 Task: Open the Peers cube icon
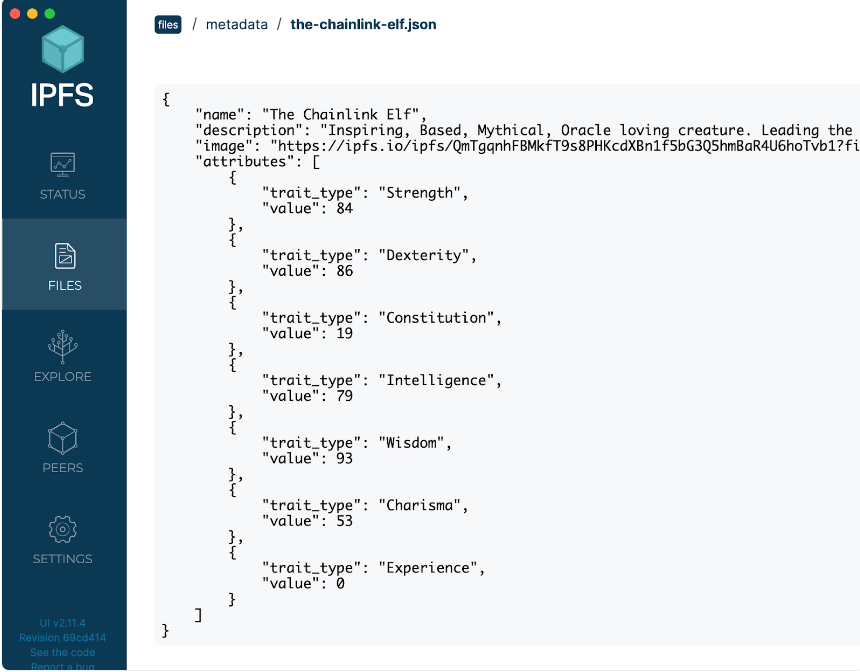pos(63,438)
